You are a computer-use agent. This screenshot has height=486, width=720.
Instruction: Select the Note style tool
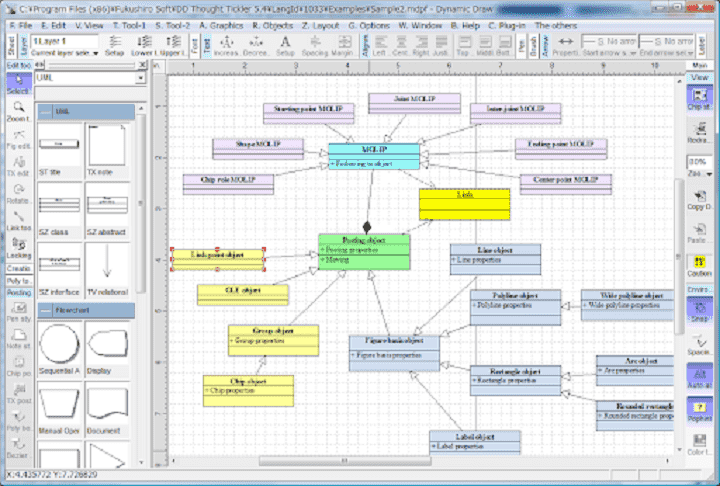point(19,339)
